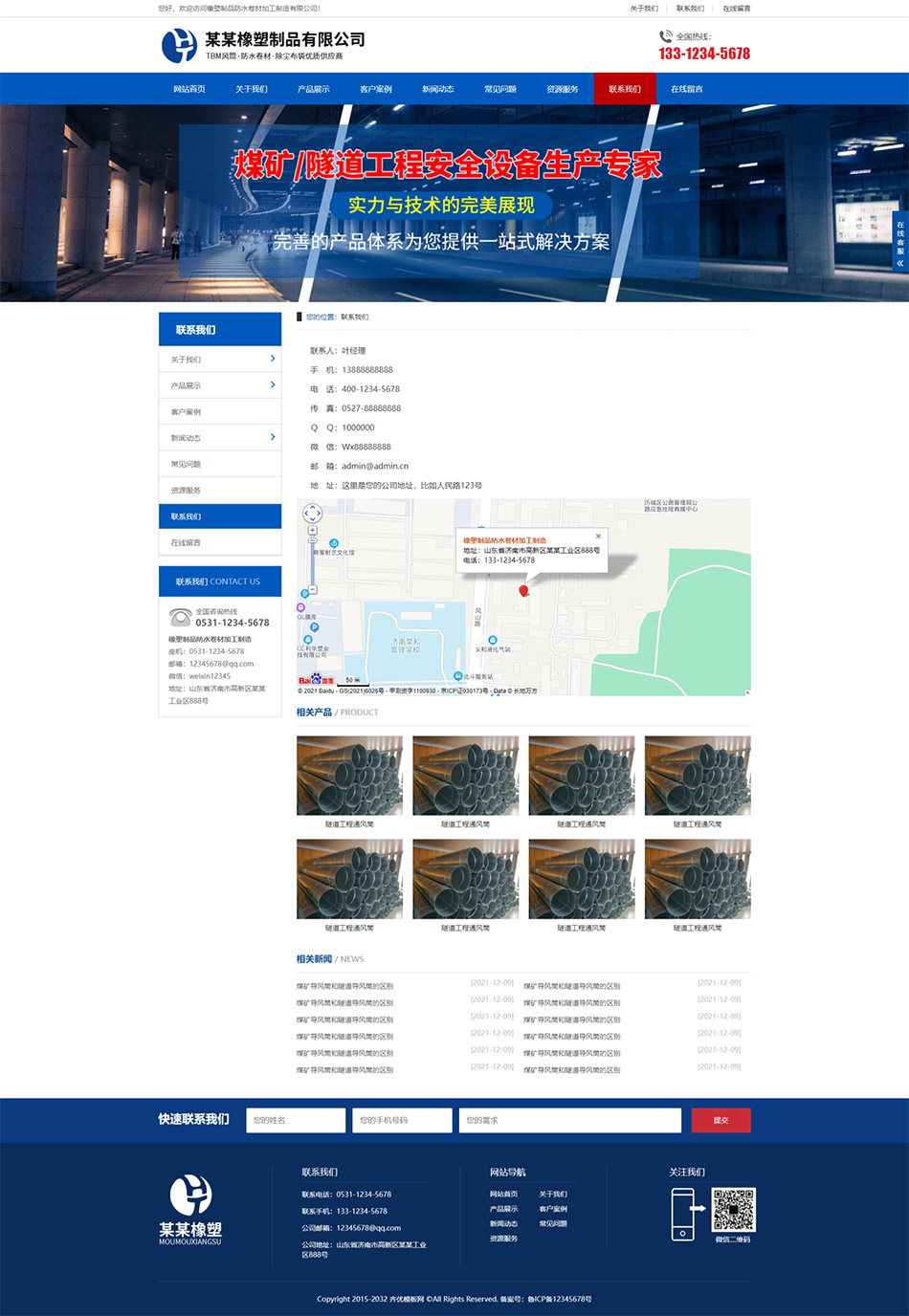Click the WeChat QR code in the footer
The width and height of the screenshot is (909, 1316).
[x=733, y=1210]
